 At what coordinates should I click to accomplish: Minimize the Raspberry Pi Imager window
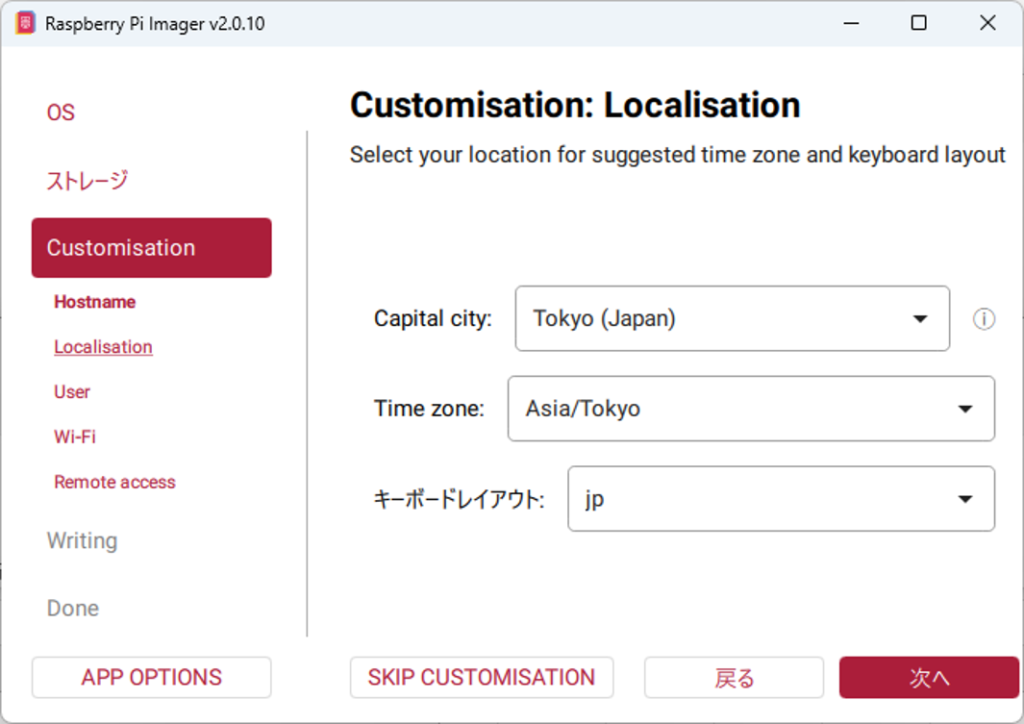[x=851, y=24]
